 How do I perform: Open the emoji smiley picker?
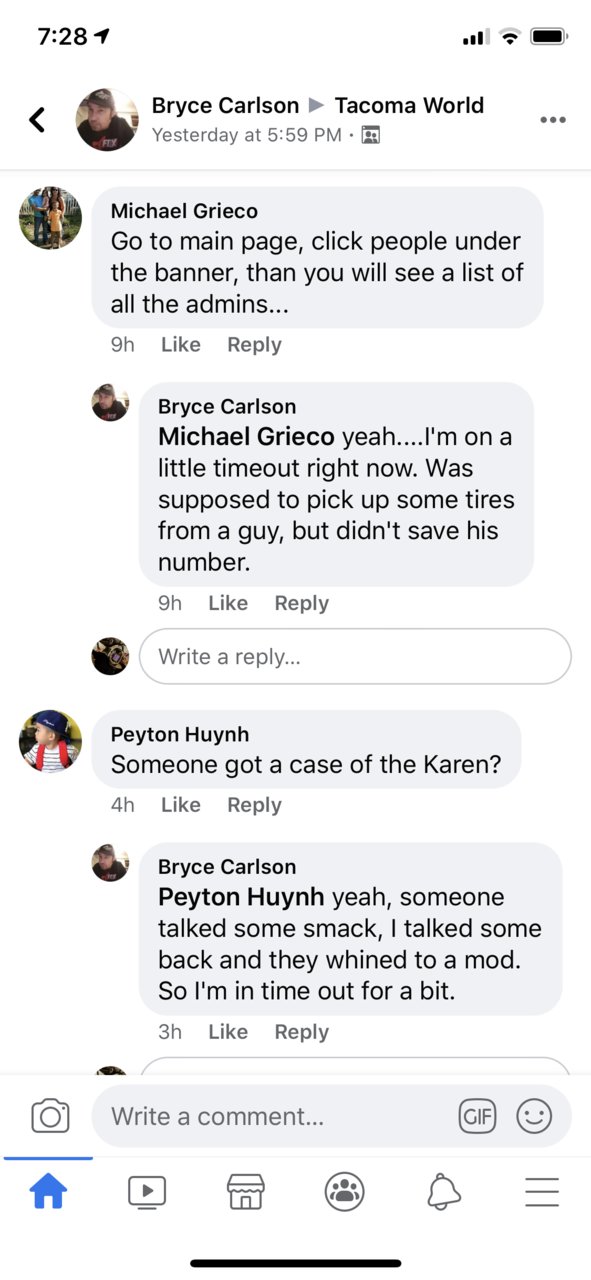[x=534, y=1116]
